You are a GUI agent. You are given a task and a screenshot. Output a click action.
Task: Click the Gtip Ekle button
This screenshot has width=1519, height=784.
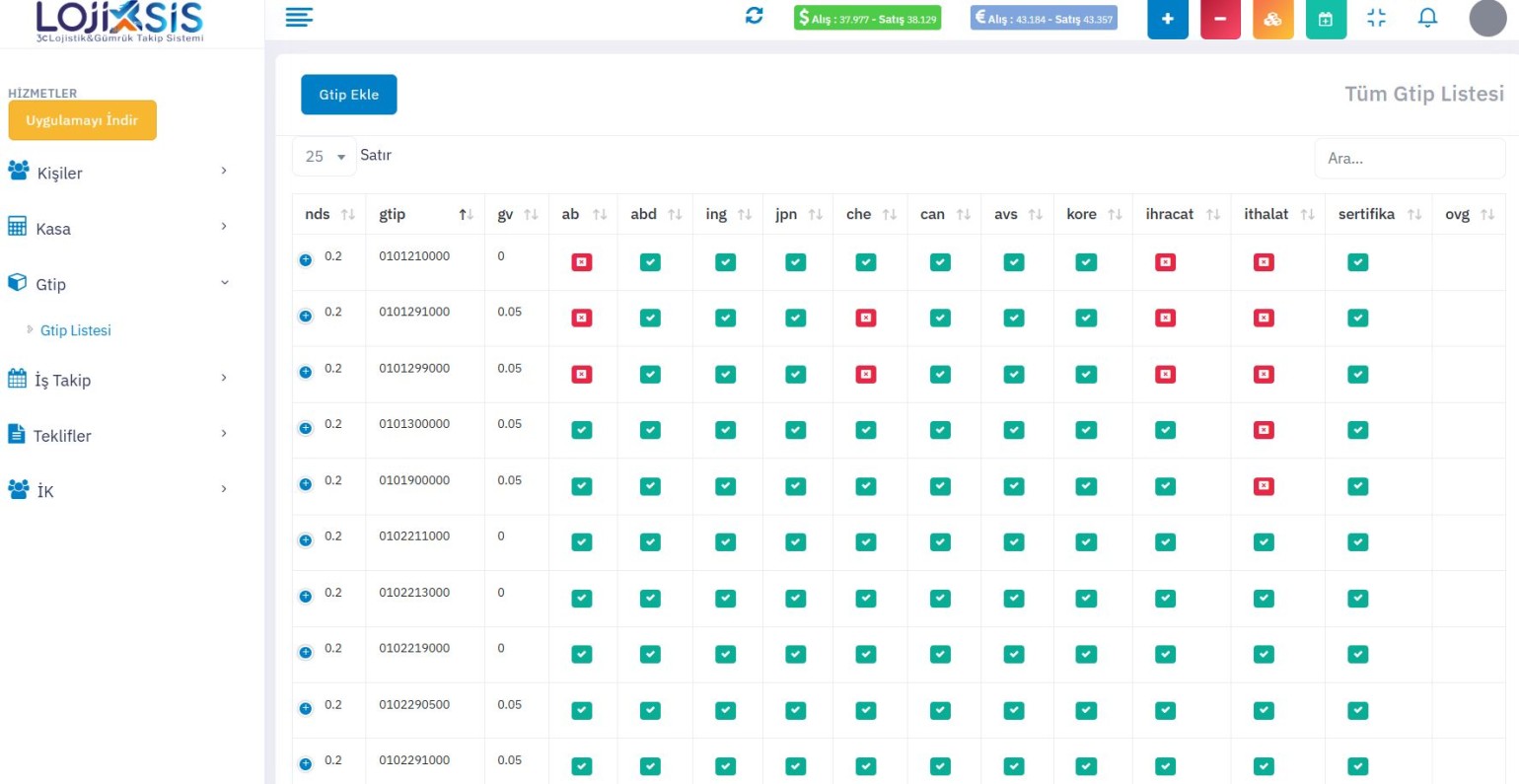coord(349,95)
